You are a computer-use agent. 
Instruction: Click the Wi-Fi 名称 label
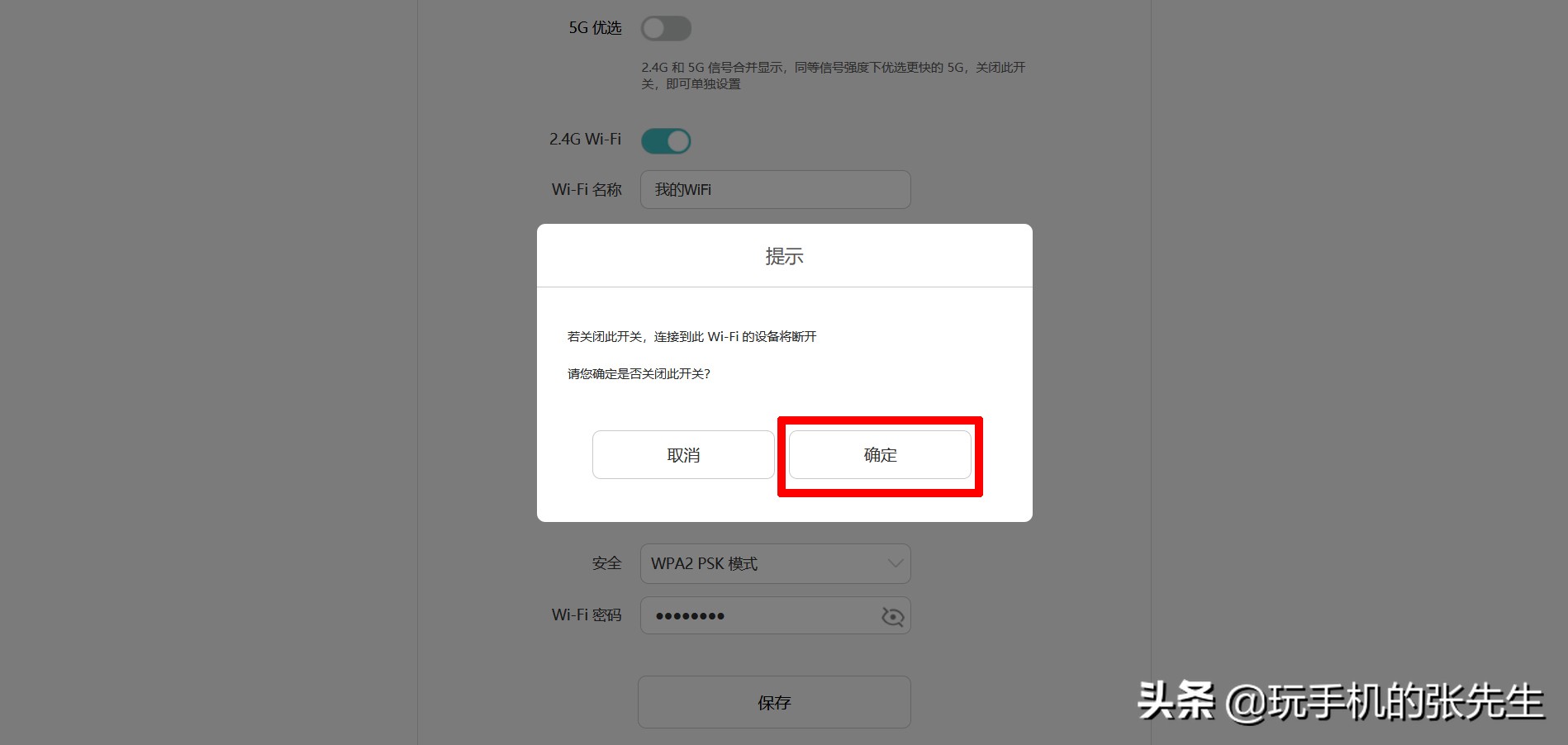(x=587, y=189)
